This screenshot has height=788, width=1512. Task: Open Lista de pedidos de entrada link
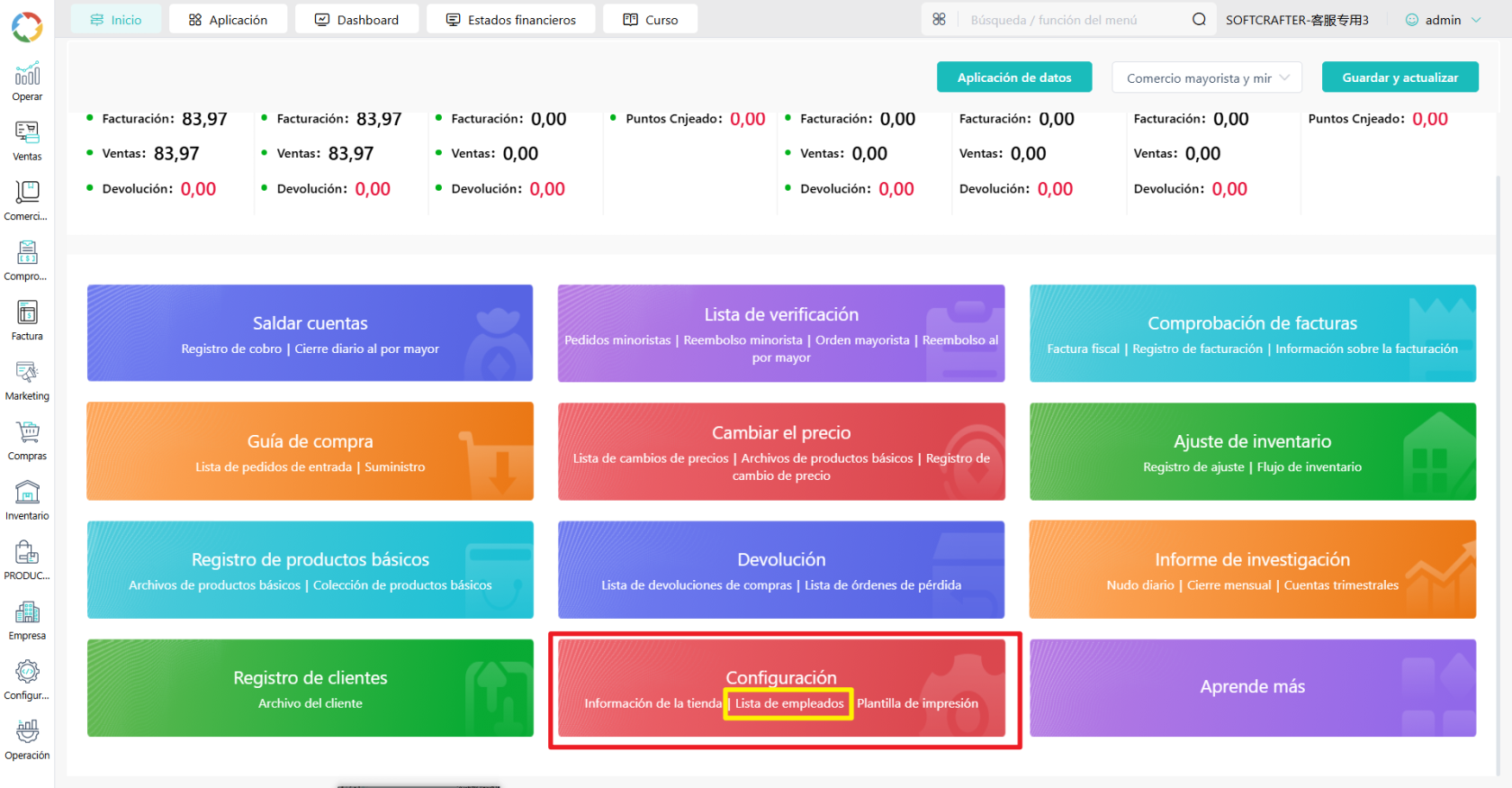(274, 466)
